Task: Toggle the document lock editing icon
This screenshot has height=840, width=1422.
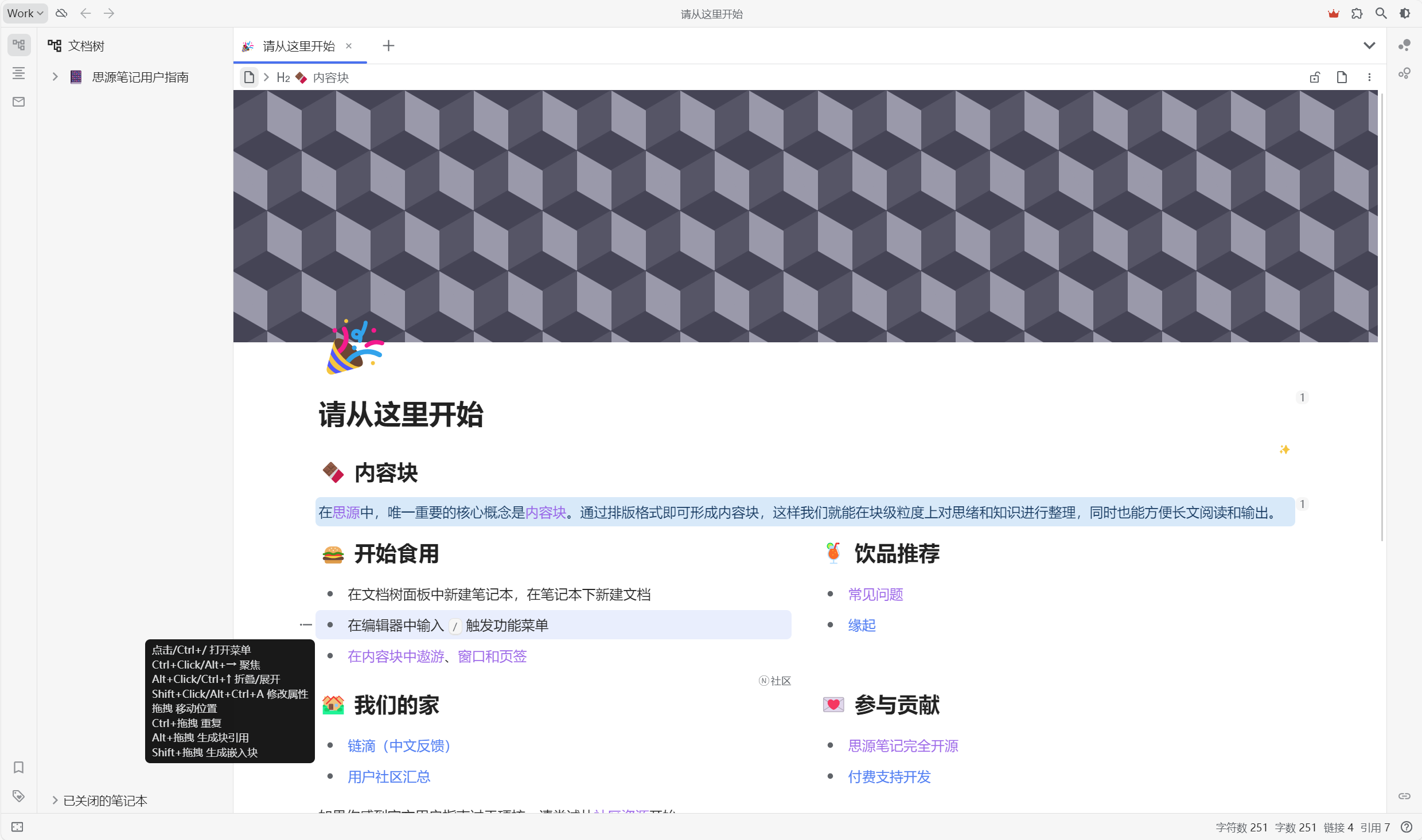Action: point(1315,77)
